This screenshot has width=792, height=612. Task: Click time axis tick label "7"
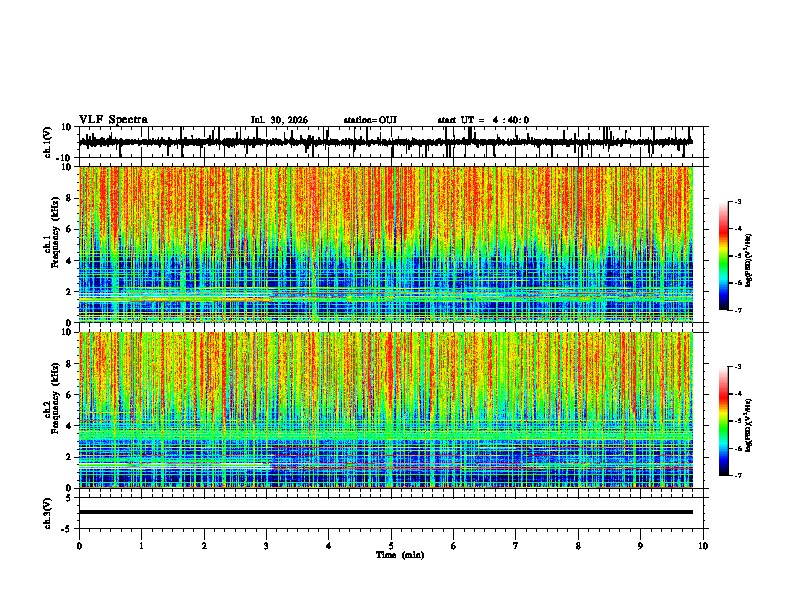(516, 546)
